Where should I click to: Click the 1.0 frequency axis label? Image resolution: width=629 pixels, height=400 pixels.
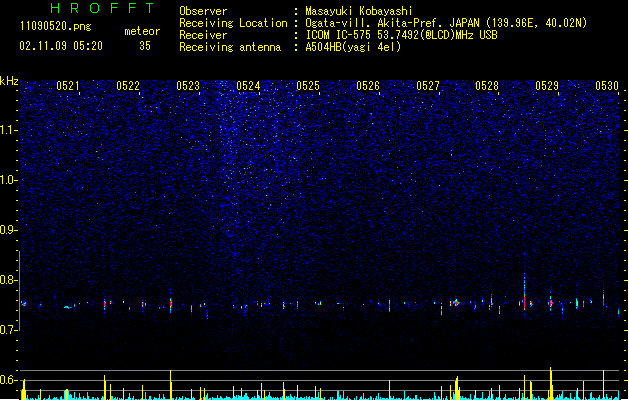pyautogui.click(x=9, y=180)
